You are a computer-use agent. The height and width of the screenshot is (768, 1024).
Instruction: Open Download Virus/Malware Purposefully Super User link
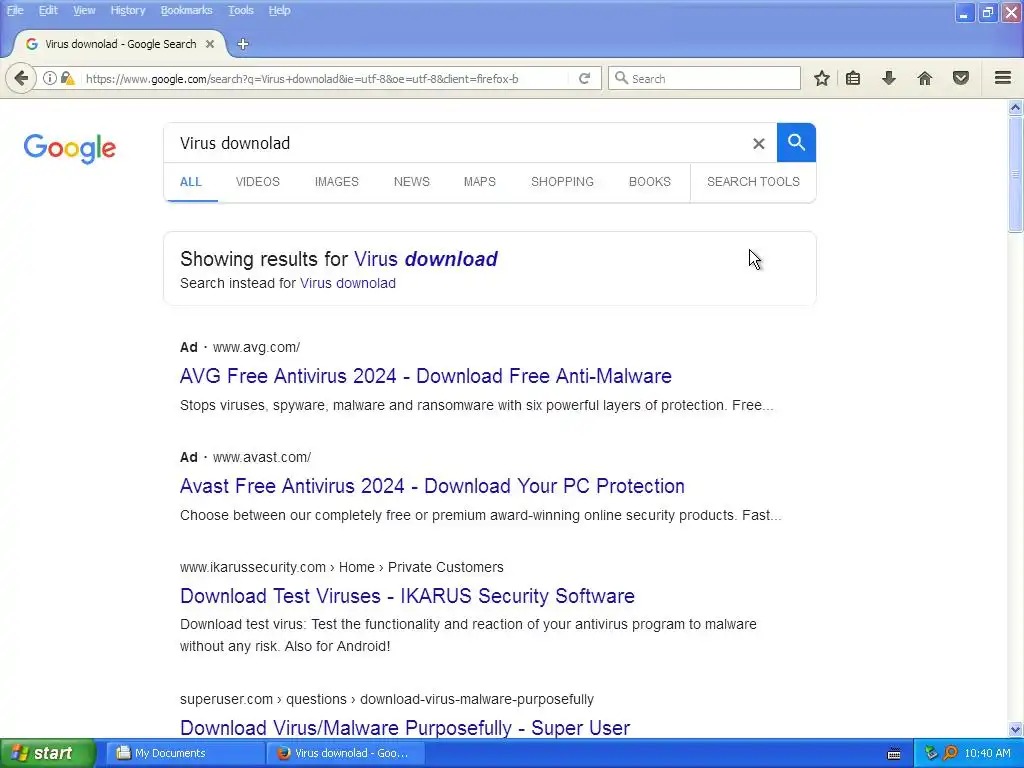point(405,728)
